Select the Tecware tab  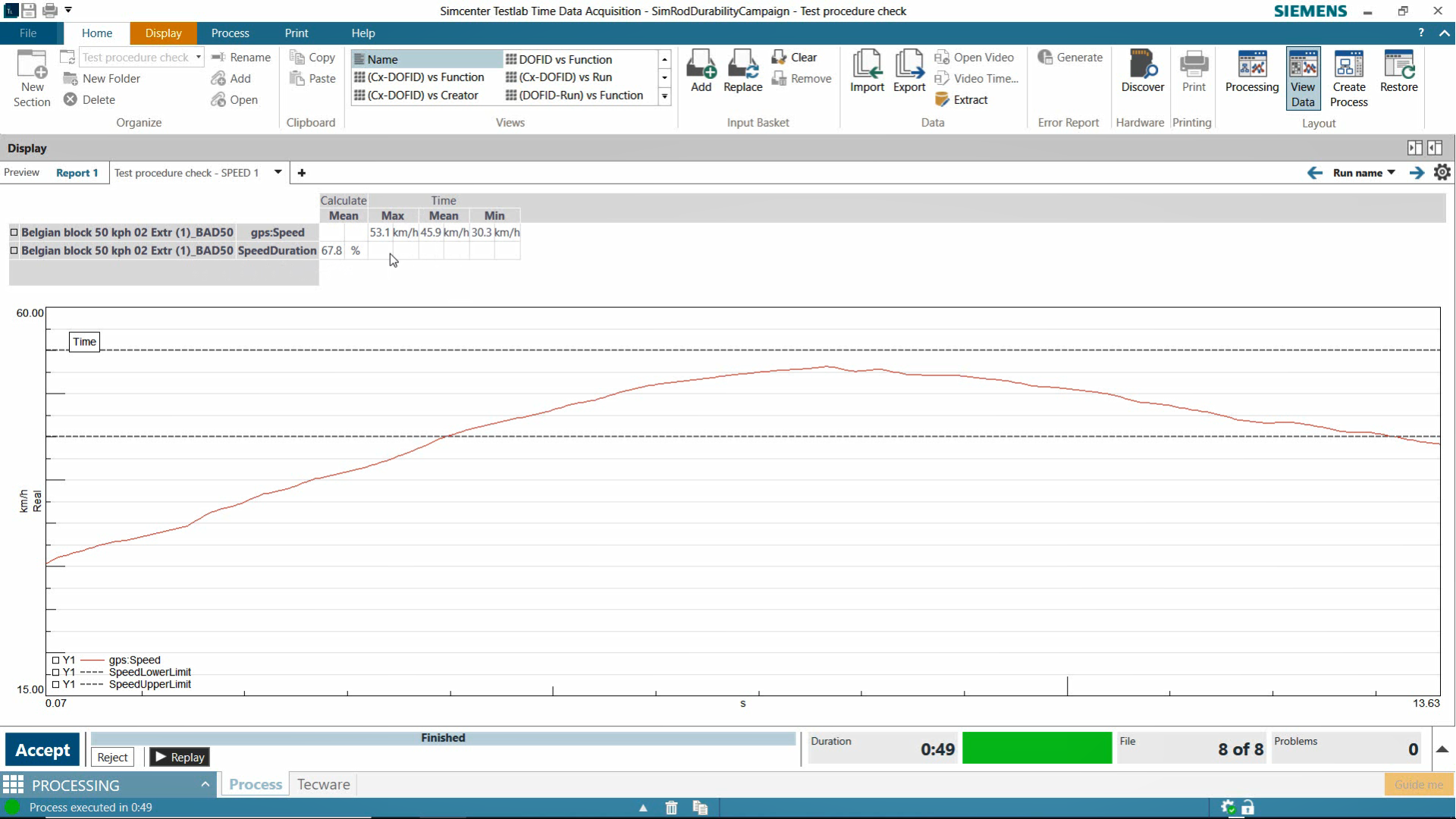coord(323,785)
